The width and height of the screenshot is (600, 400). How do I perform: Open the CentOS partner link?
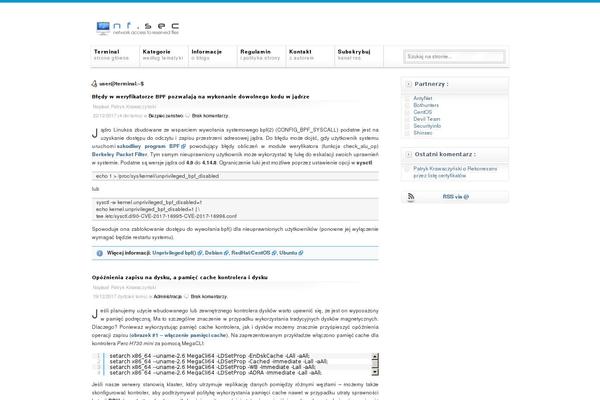[x=422, y=112]
